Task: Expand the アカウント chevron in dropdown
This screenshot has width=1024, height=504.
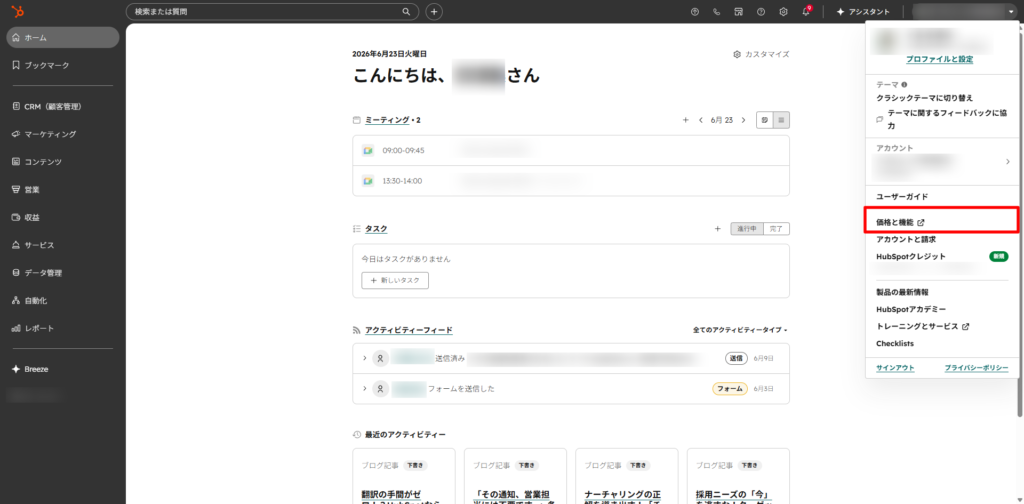Action: click(x=1008, y=162)
